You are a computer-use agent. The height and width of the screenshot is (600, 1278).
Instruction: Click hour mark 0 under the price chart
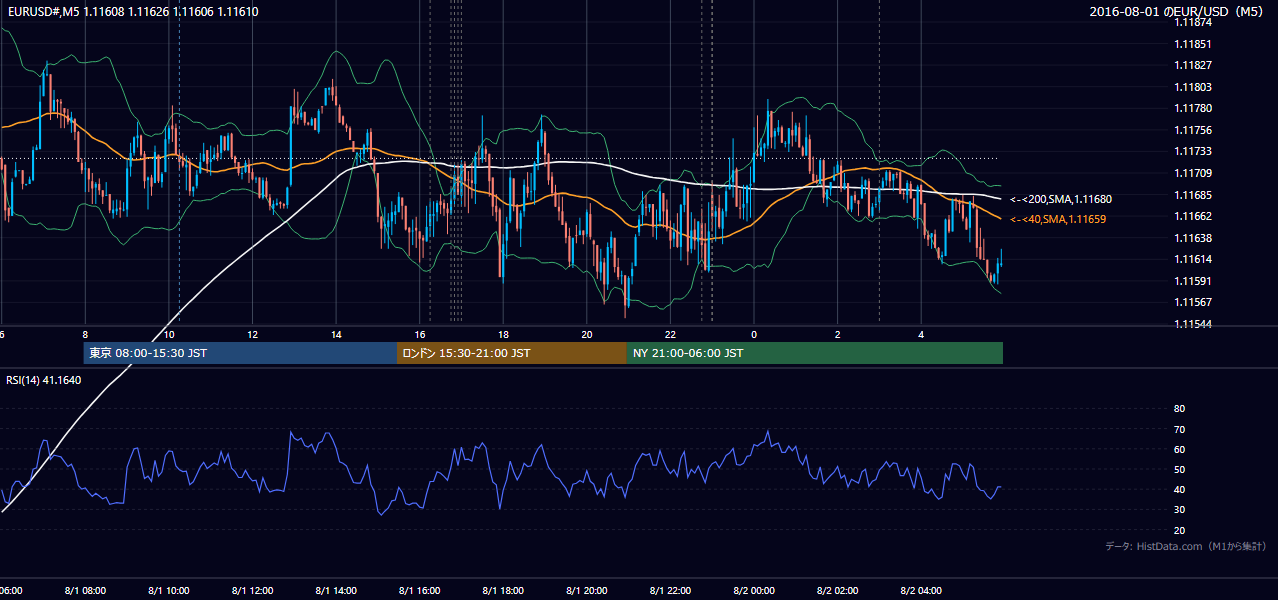point(754,334)
